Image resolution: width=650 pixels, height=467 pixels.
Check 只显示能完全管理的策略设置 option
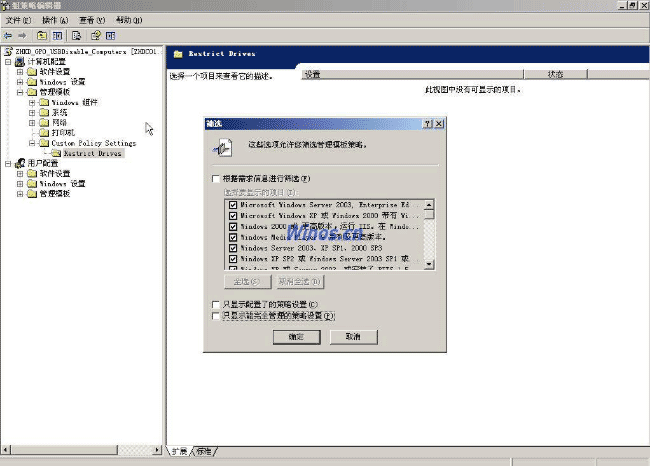tap(216, 316)
